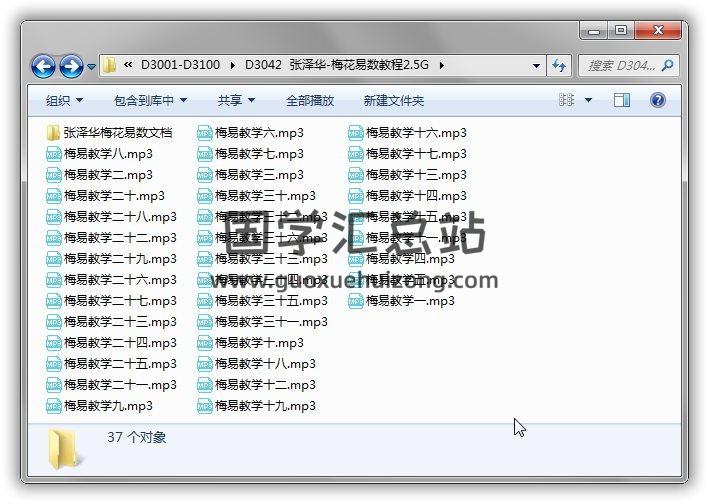Select file name 梅易教学十九.mp3
The width and height of the screenshot is (709, 504).
[x=265, y=406]
